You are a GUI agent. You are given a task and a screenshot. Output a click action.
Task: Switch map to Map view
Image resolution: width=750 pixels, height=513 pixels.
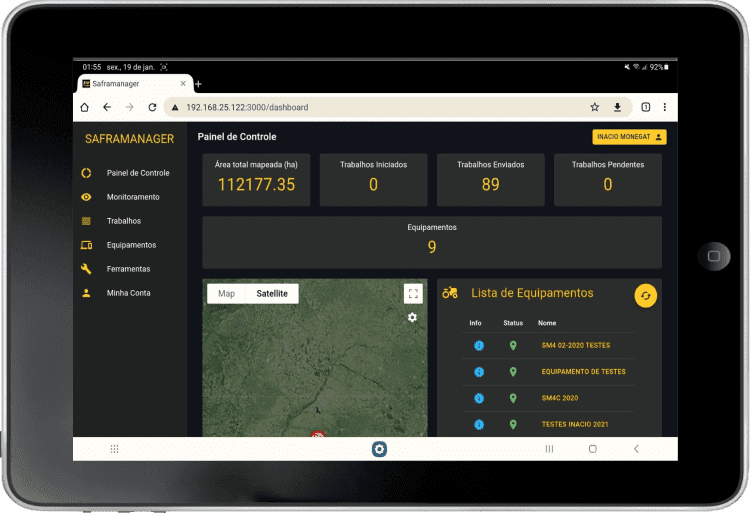(227, 294)
